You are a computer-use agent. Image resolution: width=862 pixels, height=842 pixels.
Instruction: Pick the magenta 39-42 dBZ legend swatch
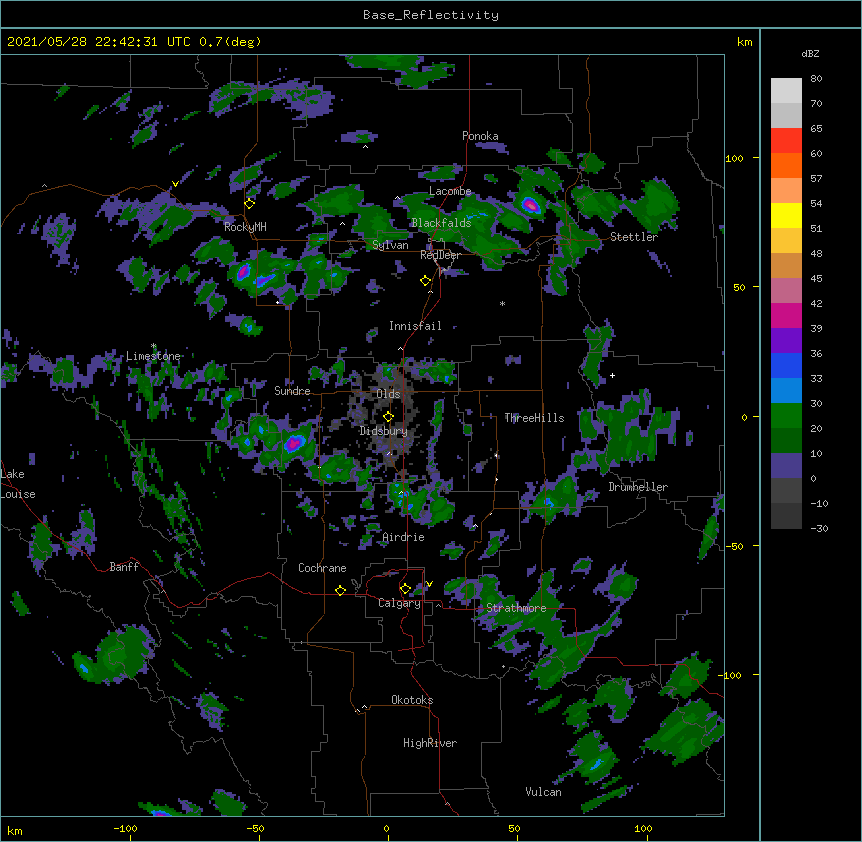(x=786, y=315)
